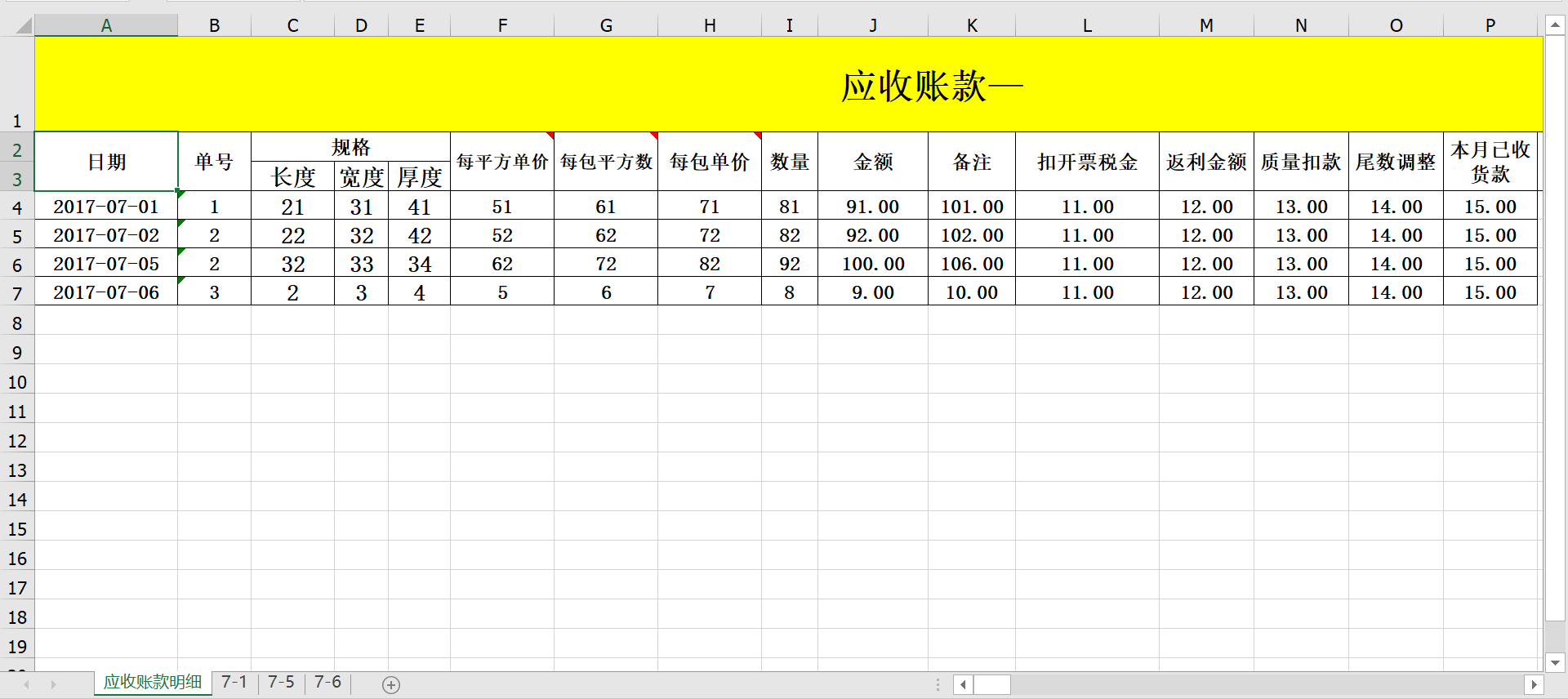
Task: Select row 1 header
Action: (x=17, y=84)
